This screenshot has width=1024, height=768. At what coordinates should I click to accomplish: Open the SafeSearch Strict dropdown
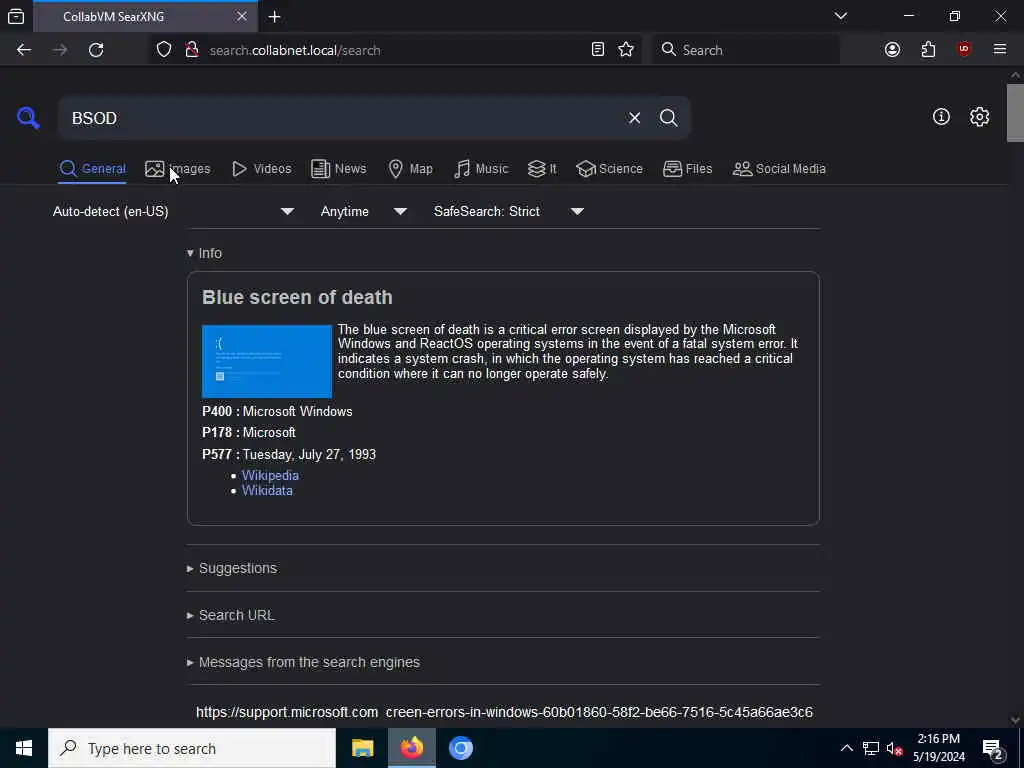[x=508, y=212]
